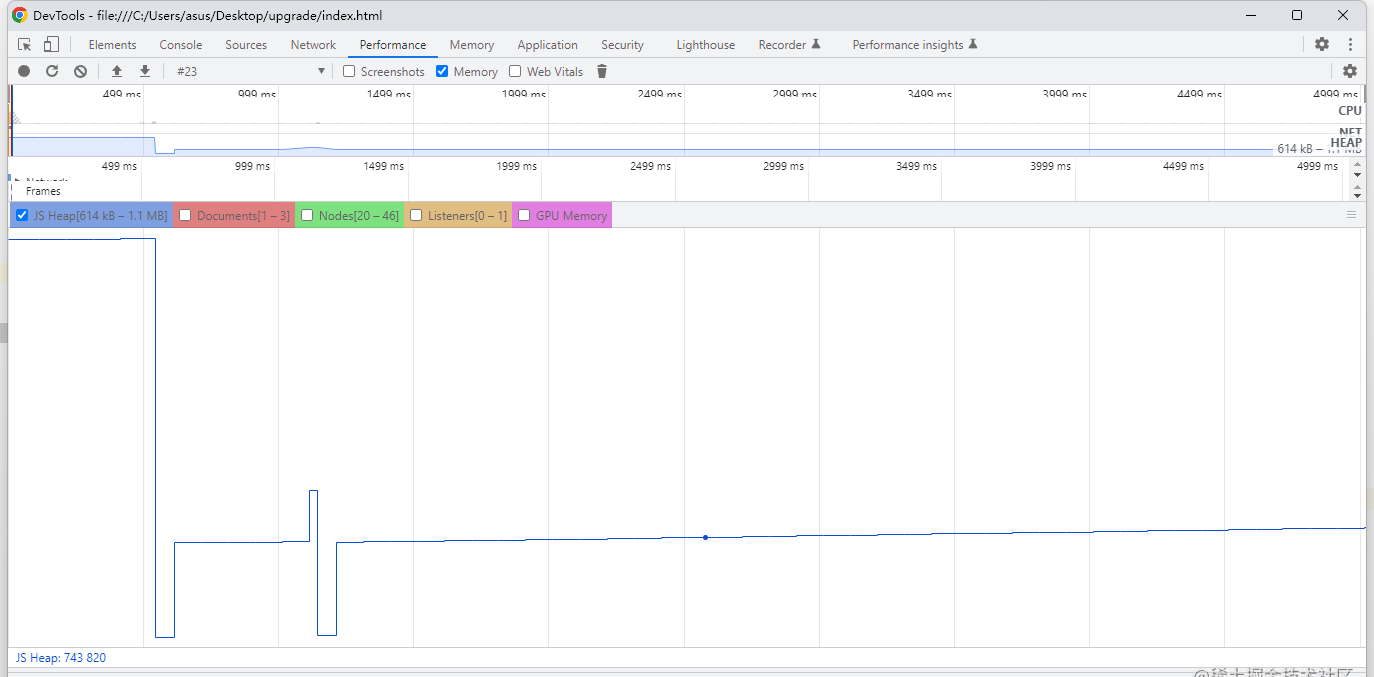The image size is (1374, 677).
Task: Toggle the Nodes counter in memory legend
Action: pyautogui.click(x=308, y=215)
